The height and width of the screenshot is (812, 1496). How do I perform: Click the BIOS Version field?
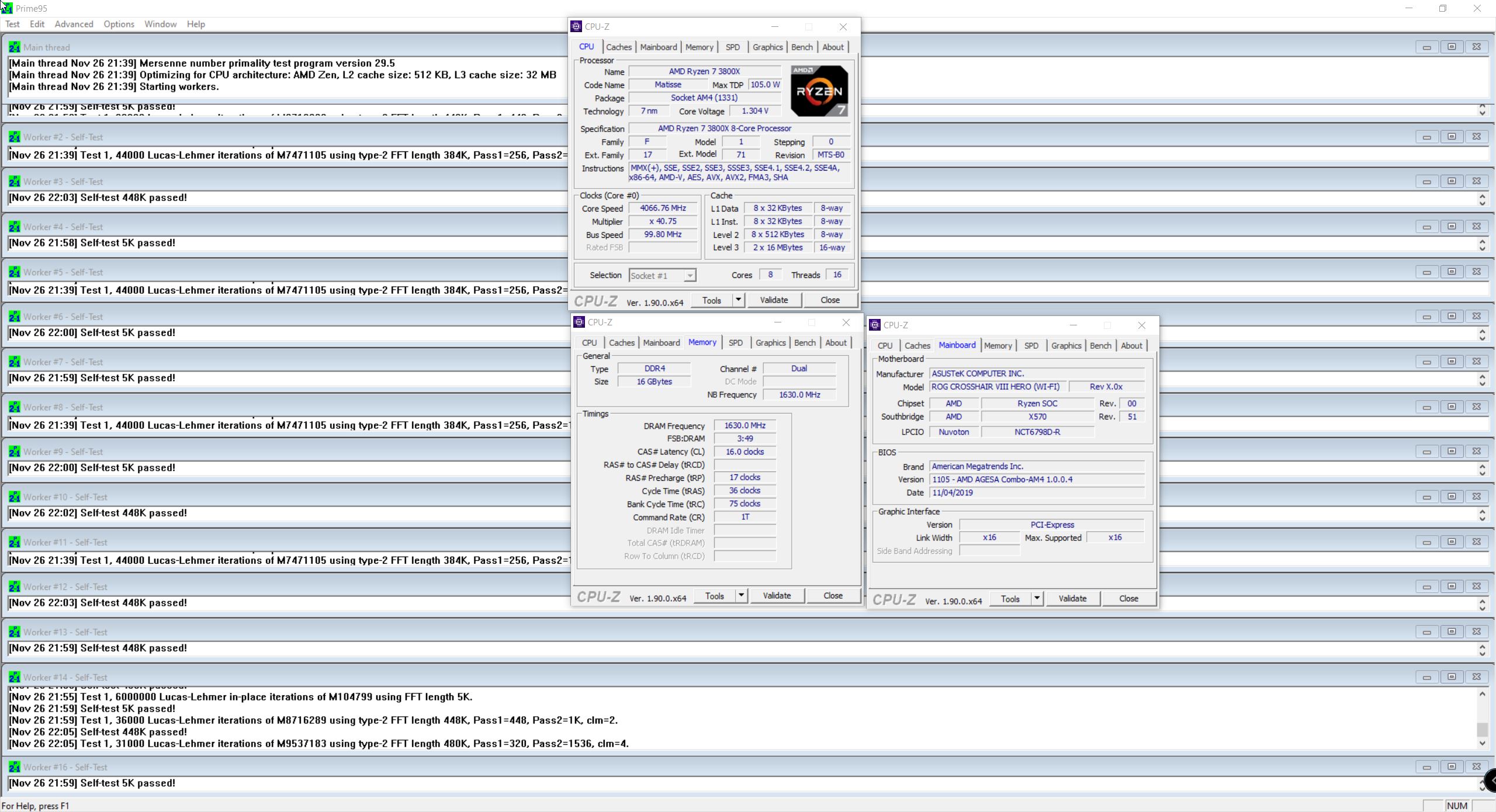[x=1037, y=480]
